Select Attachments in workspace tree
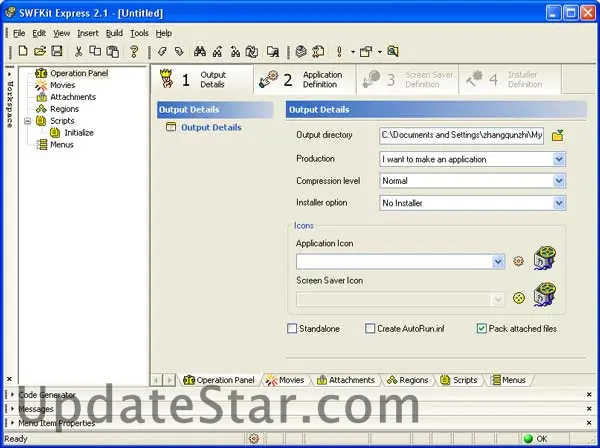 click(x=73, y=97)
